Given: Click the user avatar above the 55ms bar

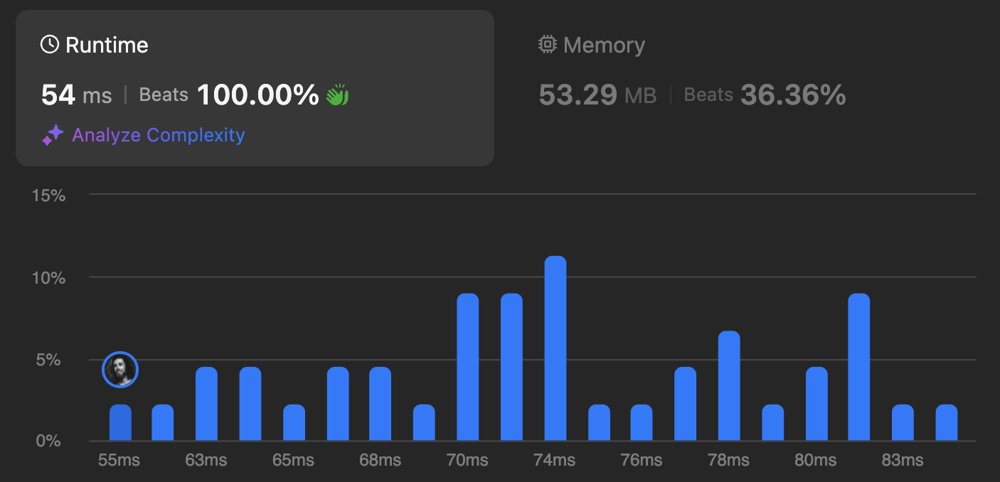Looking at the screenshot, I should 120,370.
